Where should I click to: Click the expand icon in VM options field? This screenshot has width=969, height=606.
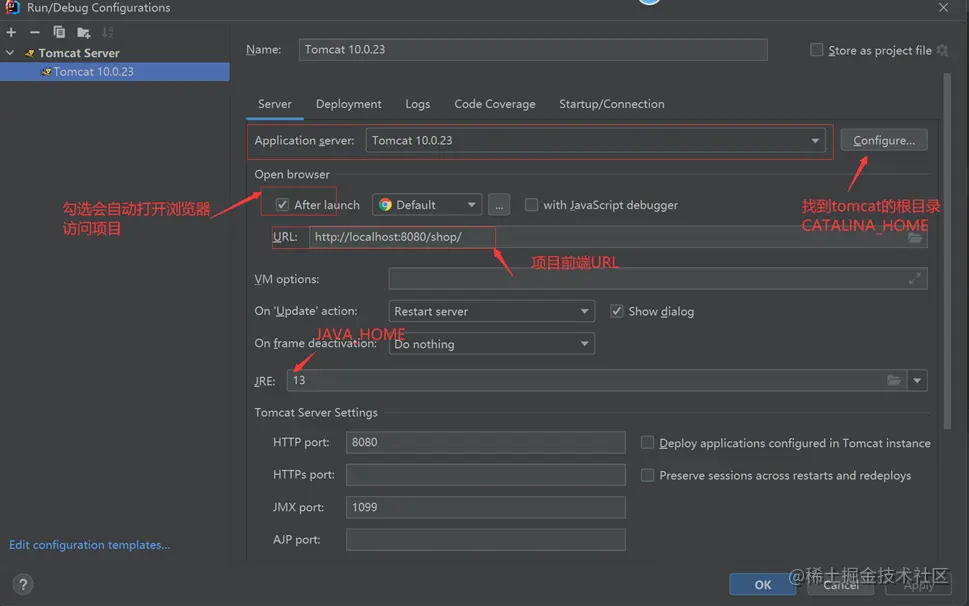pos(914,279)
